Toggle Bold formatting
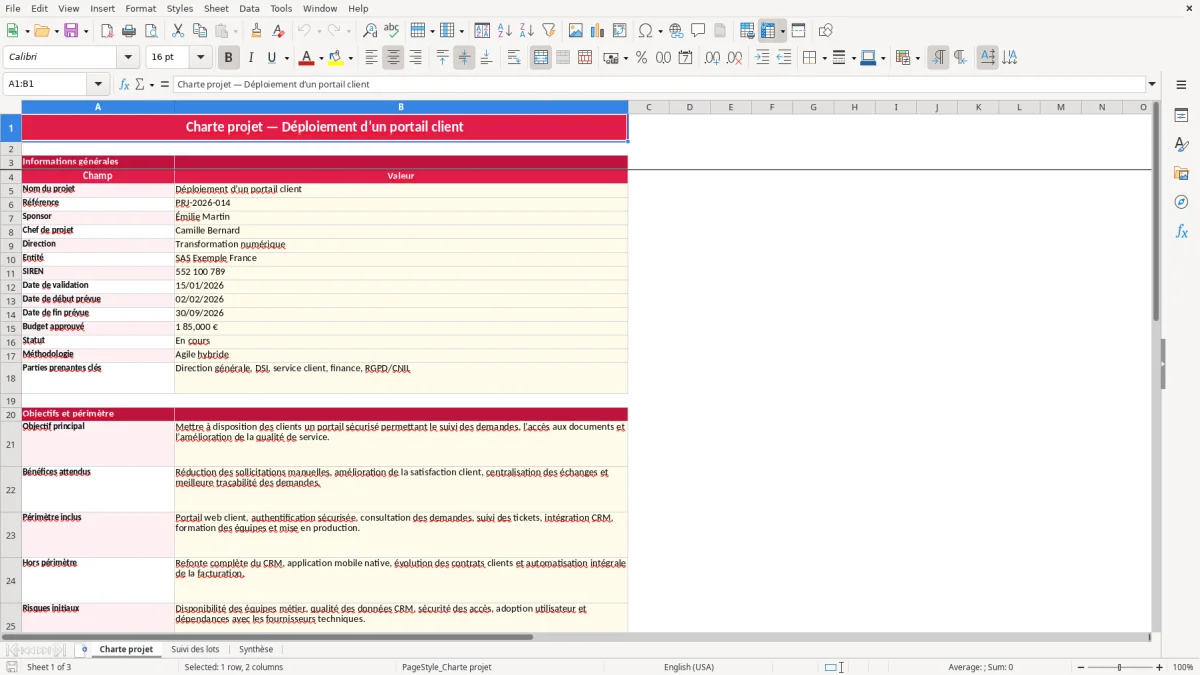1200x675 pixels. click(229, 58)
